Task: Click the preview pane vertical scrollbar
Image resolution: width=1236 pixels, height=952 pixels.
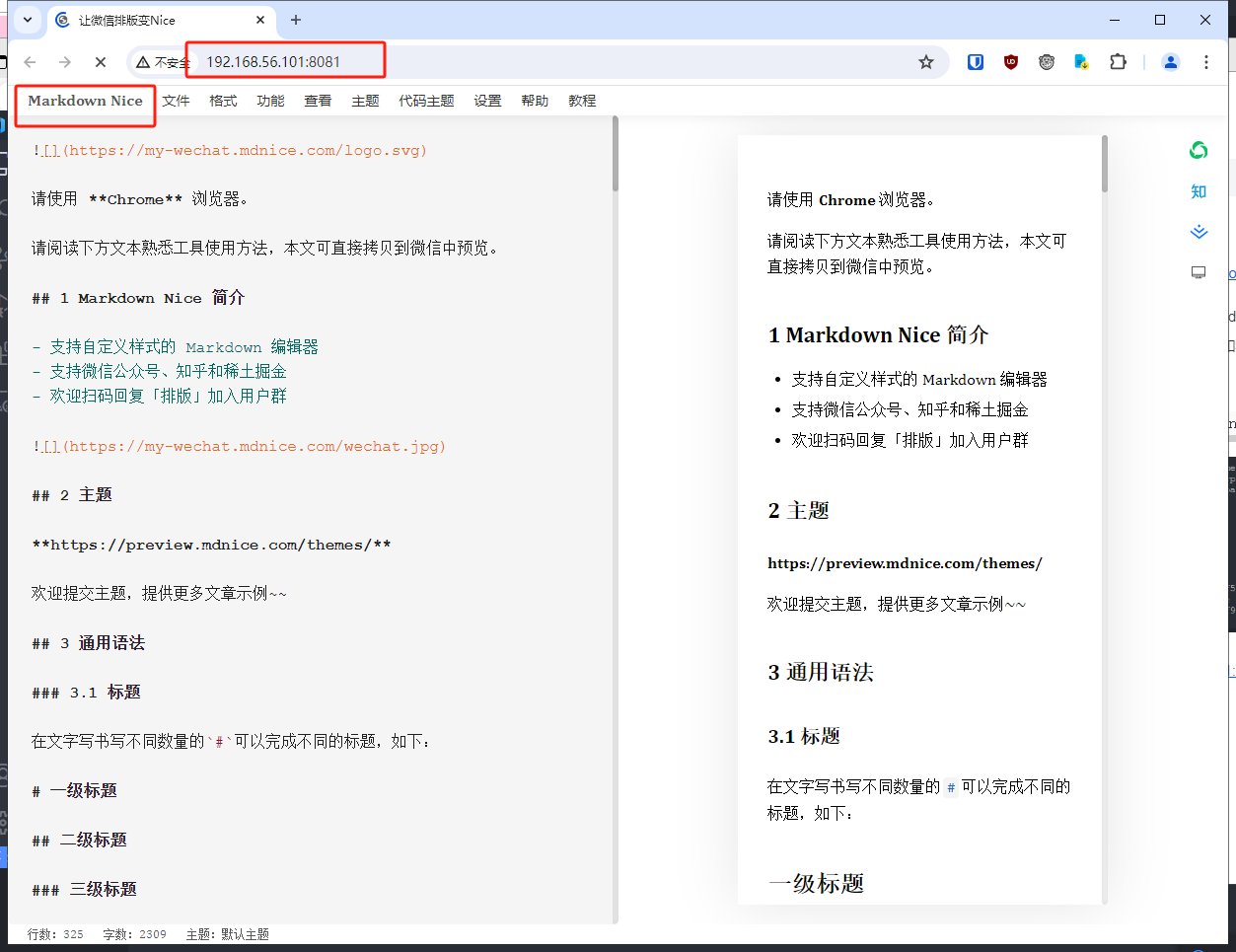Action: click(x=1105, y=164)
